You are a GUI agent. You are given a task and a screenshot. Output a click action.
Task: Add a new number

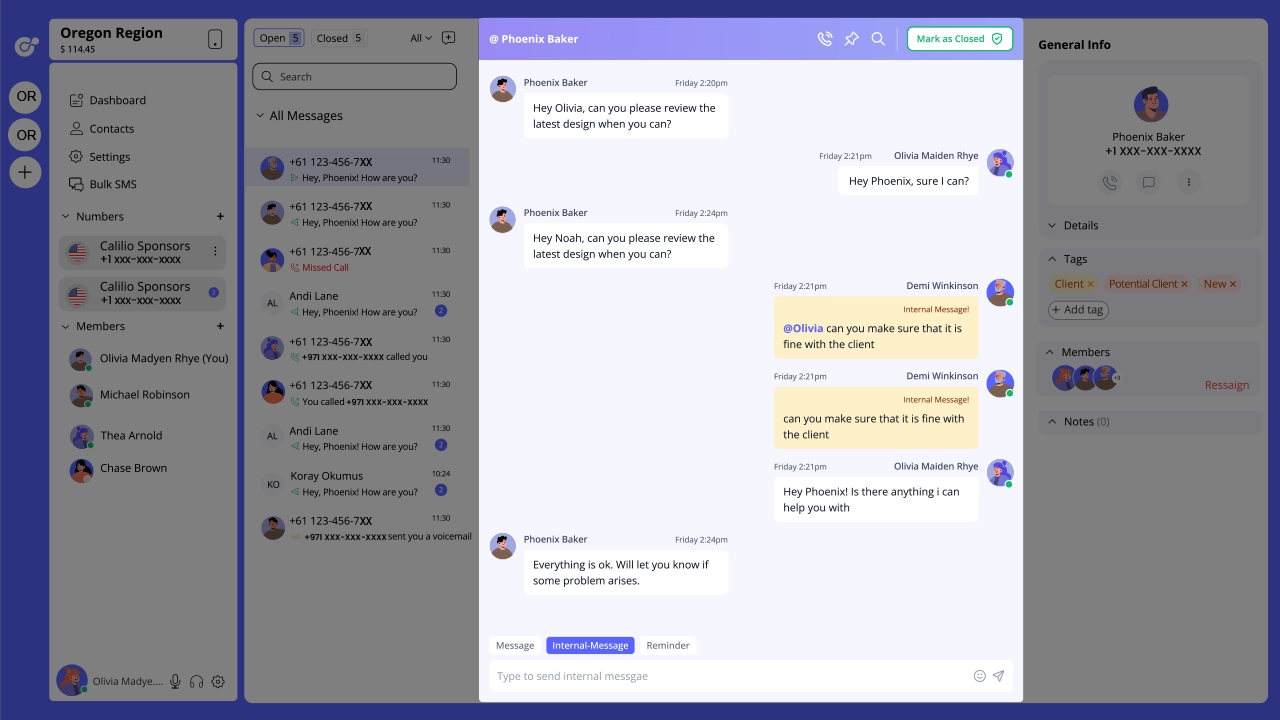(x=220, y=216)
